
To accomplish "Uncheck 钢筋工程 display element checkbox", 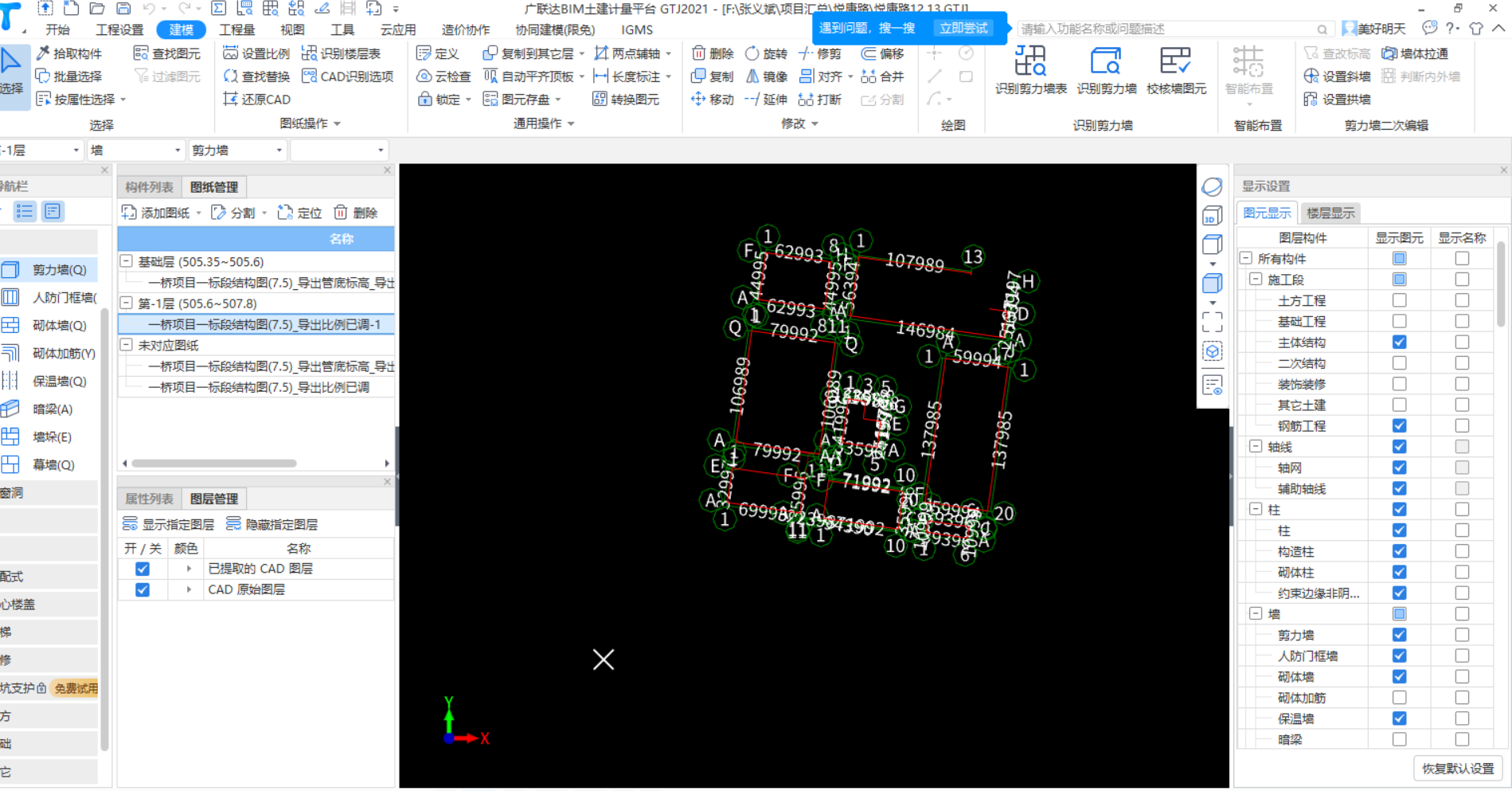I will (1399, 426).
